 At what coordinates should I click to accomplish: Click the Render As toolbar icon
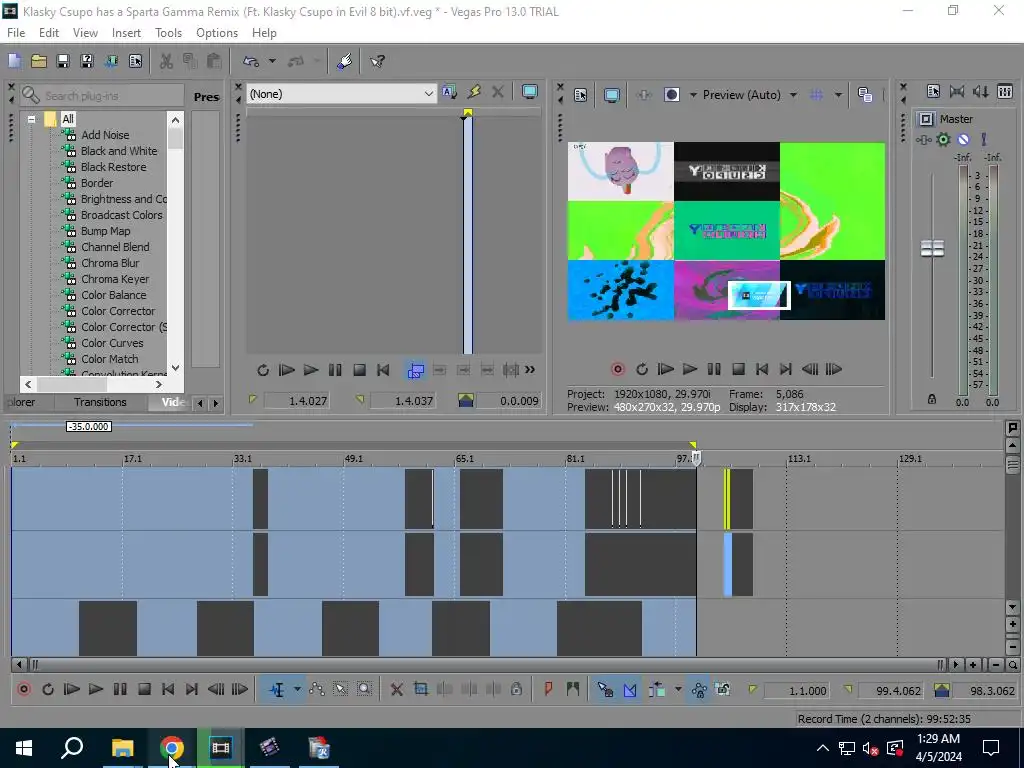111,61
